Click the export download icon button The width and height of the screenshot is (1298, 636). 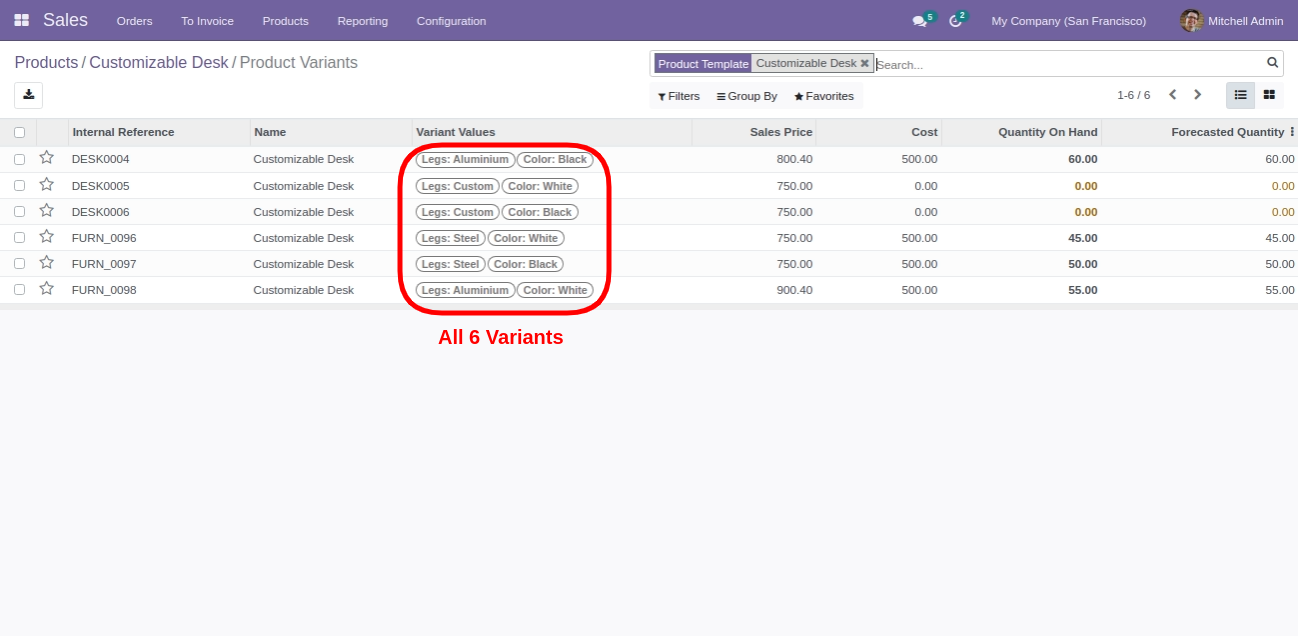28,95
